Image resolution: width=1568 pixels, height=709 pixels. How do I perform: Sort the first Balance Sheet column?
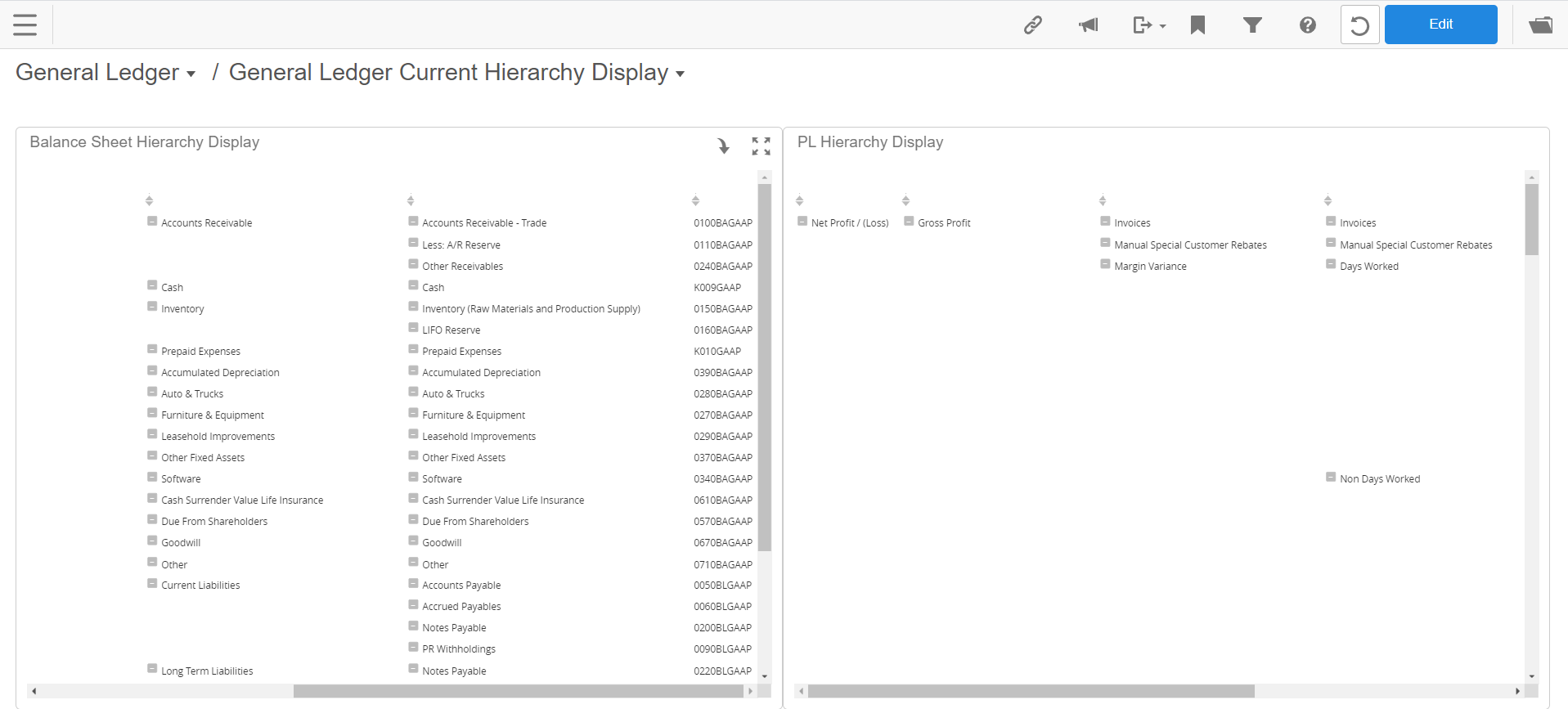pyautogui.click(x=149, y=200)
